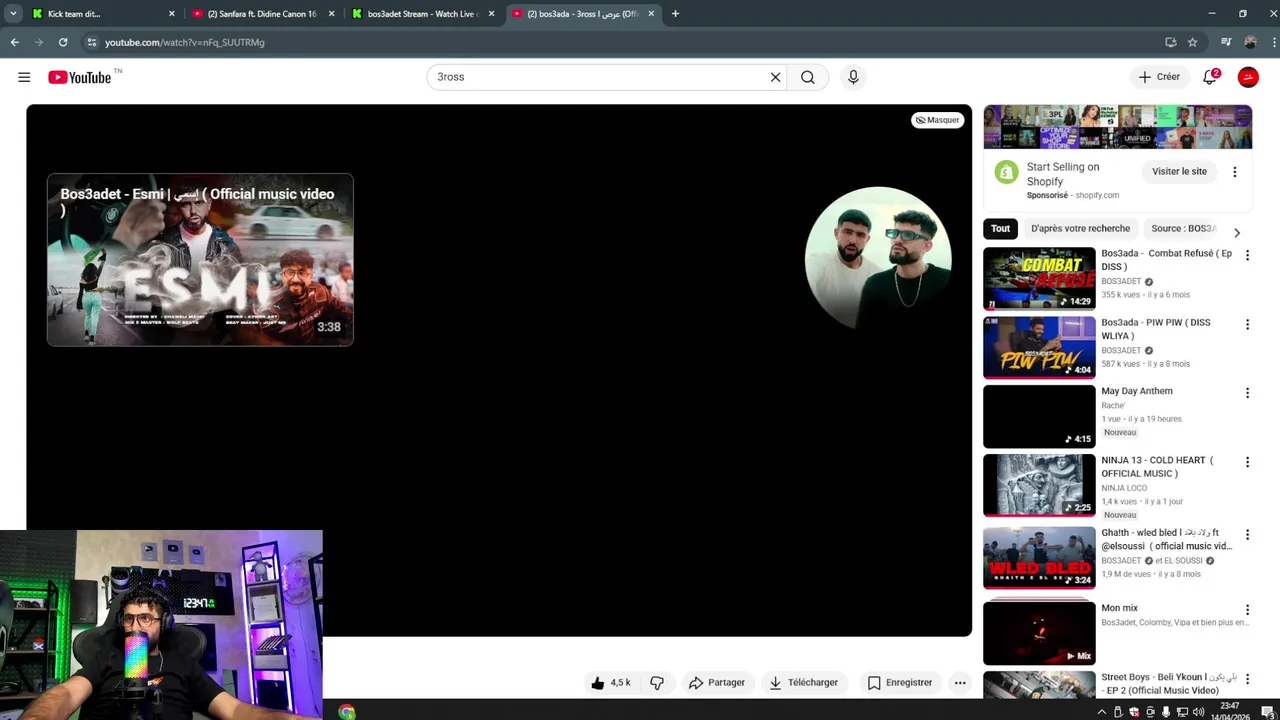This screenshot has height=720, width=1280.
Task: Open Chrome media controls icon
Action: coord(1226,42)
